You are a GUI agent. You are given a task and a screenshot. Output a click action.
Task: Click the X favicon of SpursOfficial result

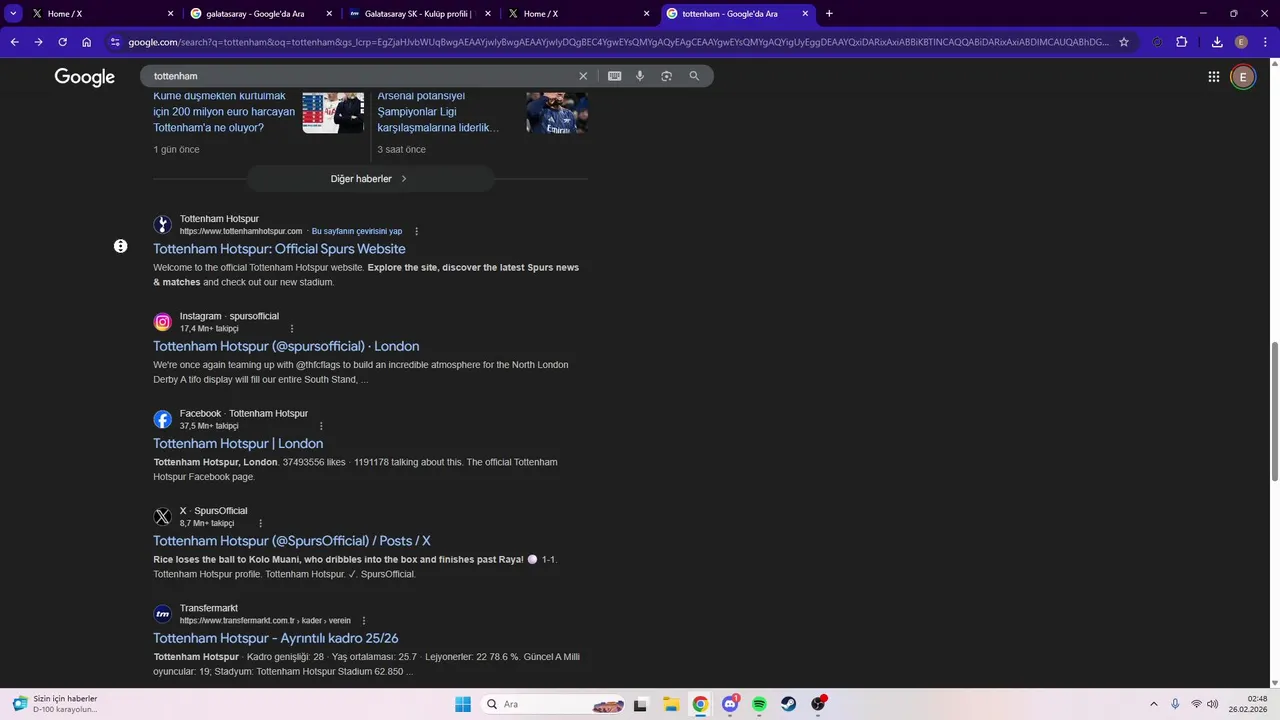click(162, 517)
